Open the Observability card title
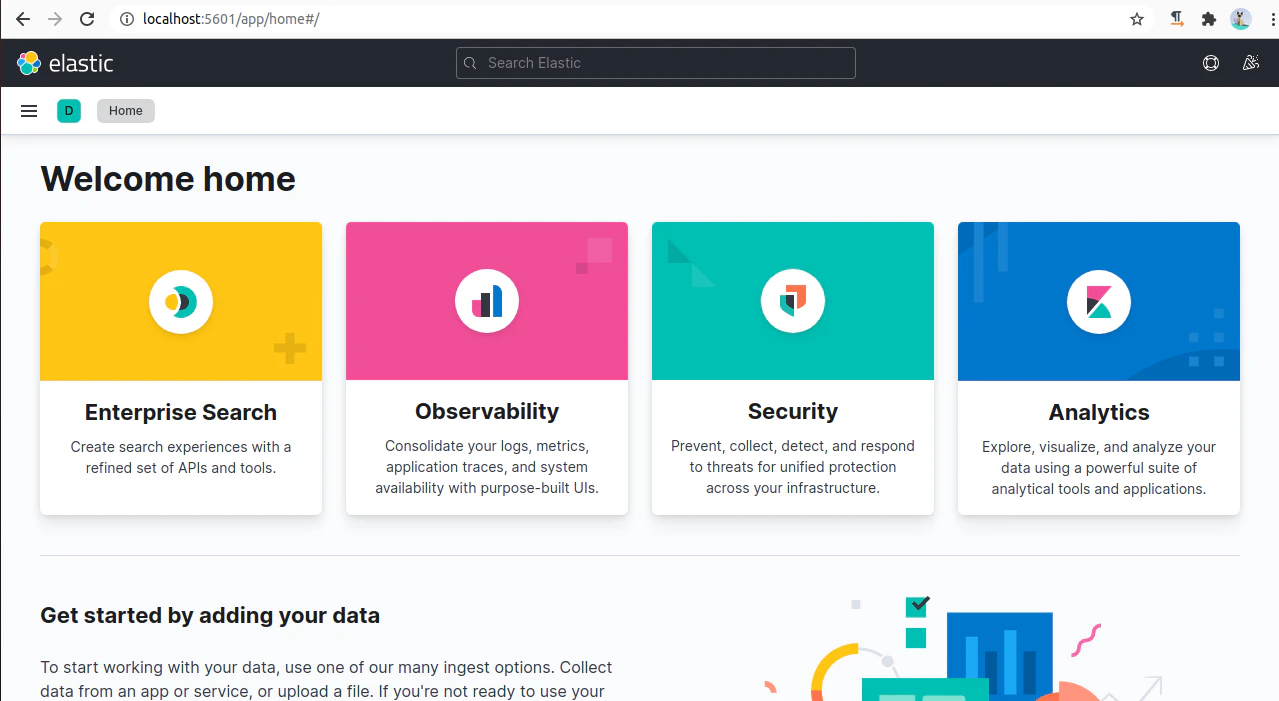1279x701 pixels. tap(487, 411)
